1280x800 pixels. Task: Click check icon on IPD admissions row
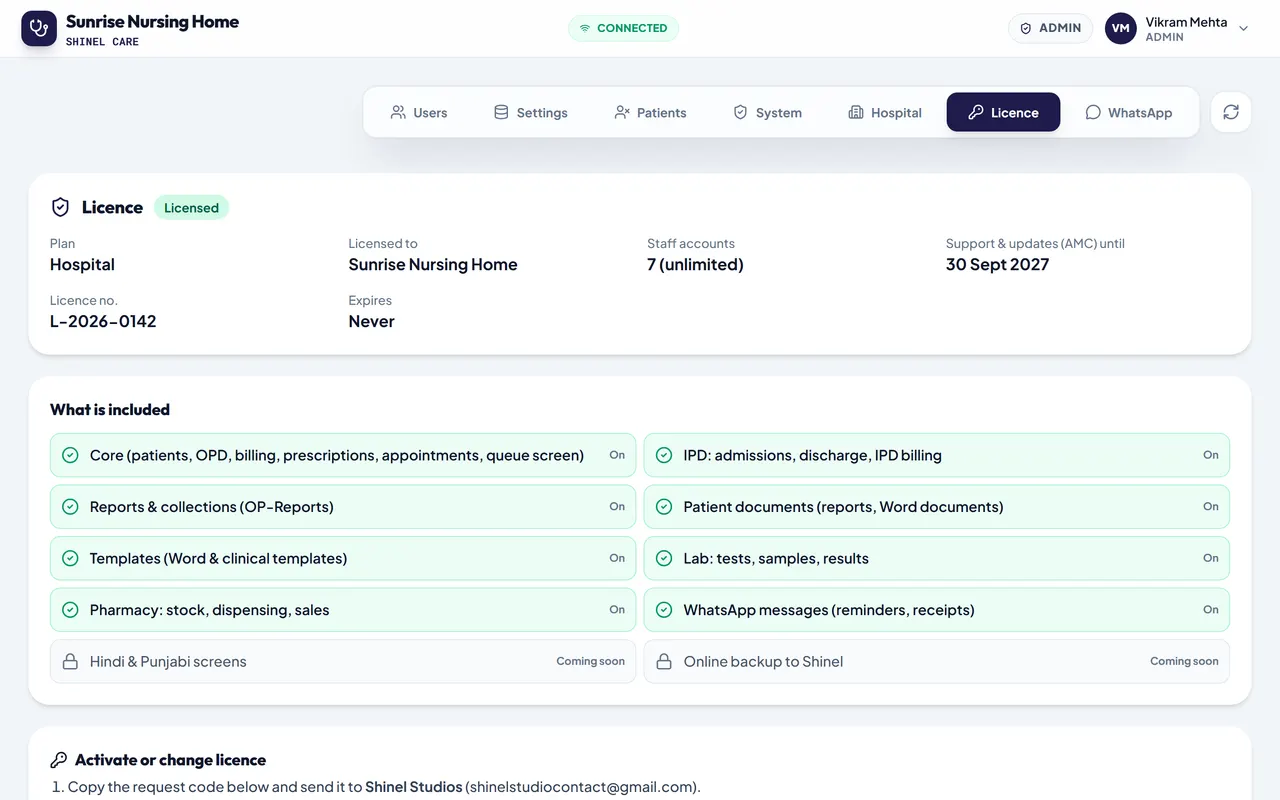coord(664,455)
